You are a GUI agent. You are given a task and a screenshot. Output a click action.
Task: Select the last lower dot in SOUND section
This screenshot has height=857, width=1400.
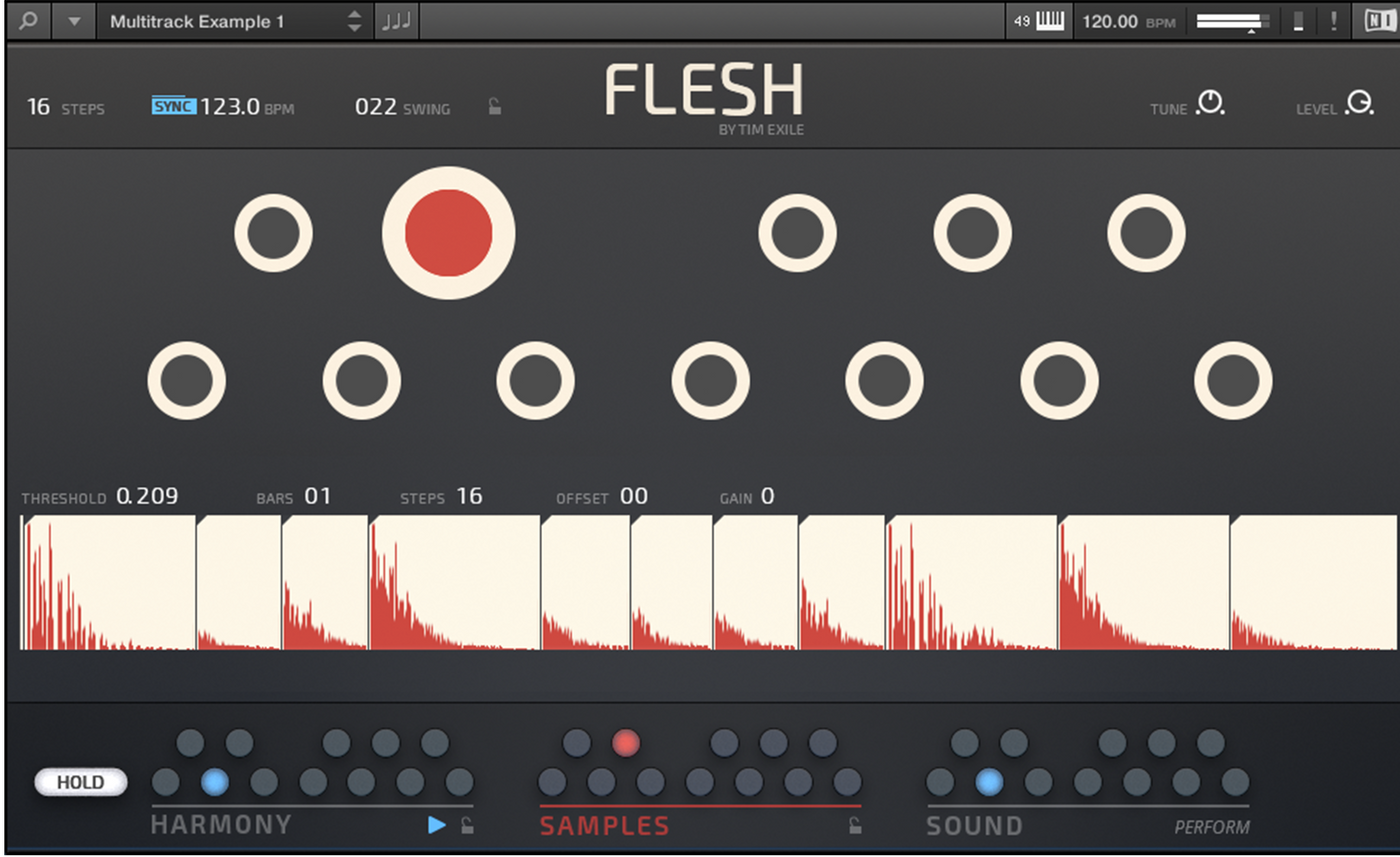tap(1235, 782)
